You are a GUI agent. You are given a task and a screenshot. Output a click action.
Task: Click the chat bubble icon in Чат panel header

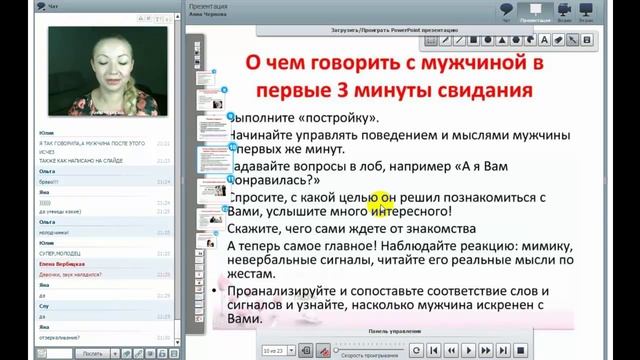point(41,6)
